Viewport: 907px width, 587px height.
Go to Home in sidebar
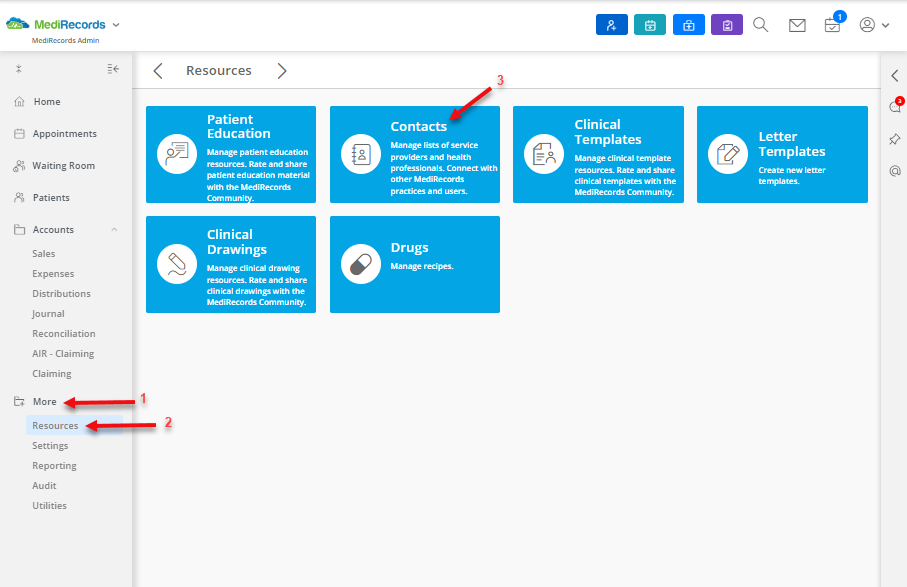click(x=47, y=102)
